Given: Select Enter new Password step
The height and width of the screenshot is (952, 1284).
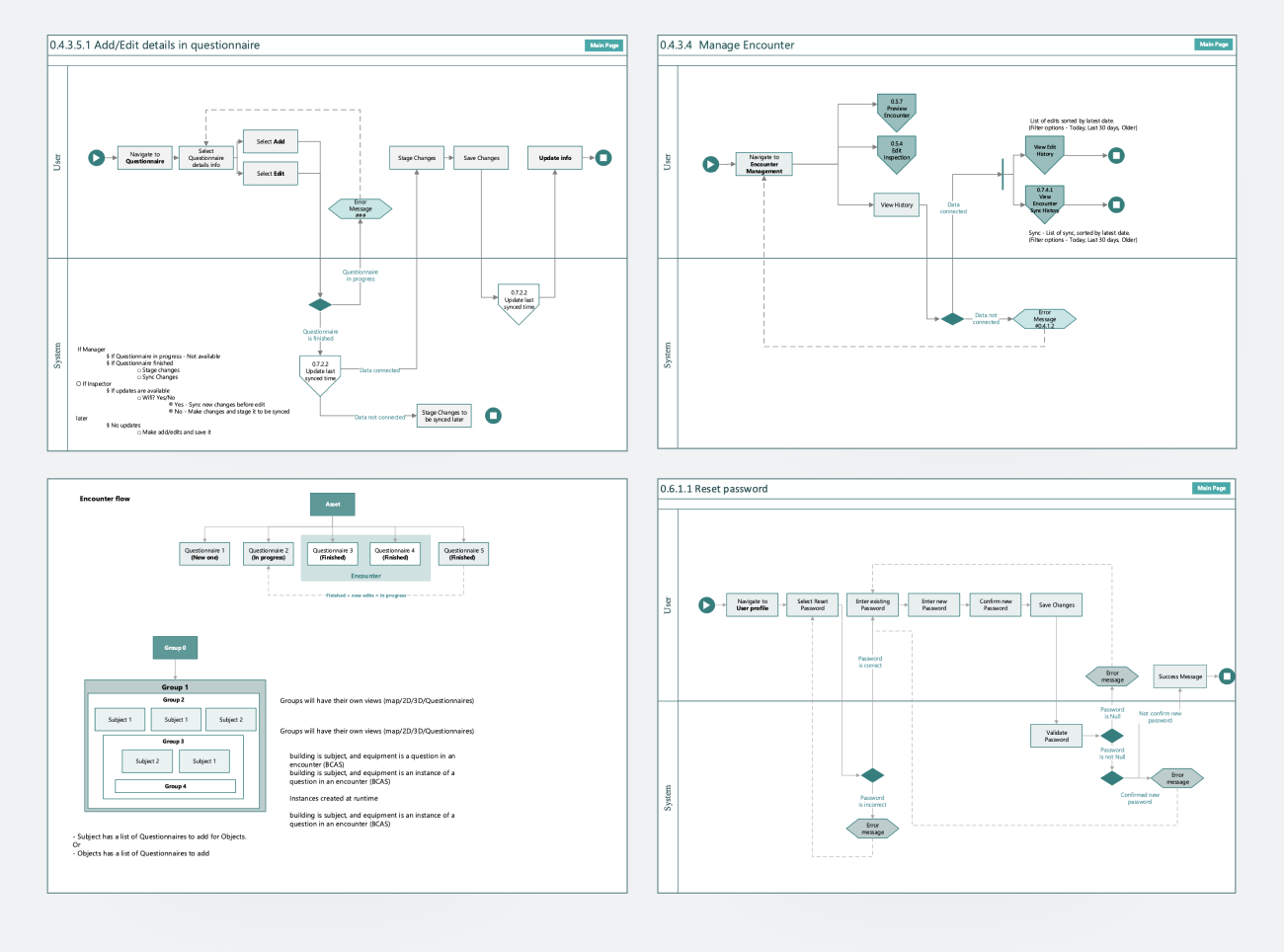Looking at the screenshot, I should pos(934,605).
